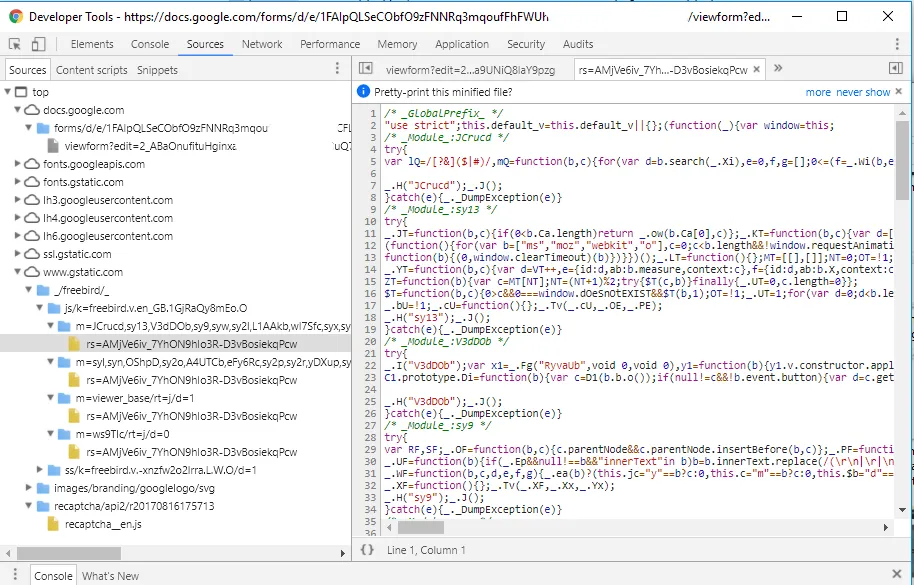Select the viewform?edit document file icon

[x=53, y=146]
